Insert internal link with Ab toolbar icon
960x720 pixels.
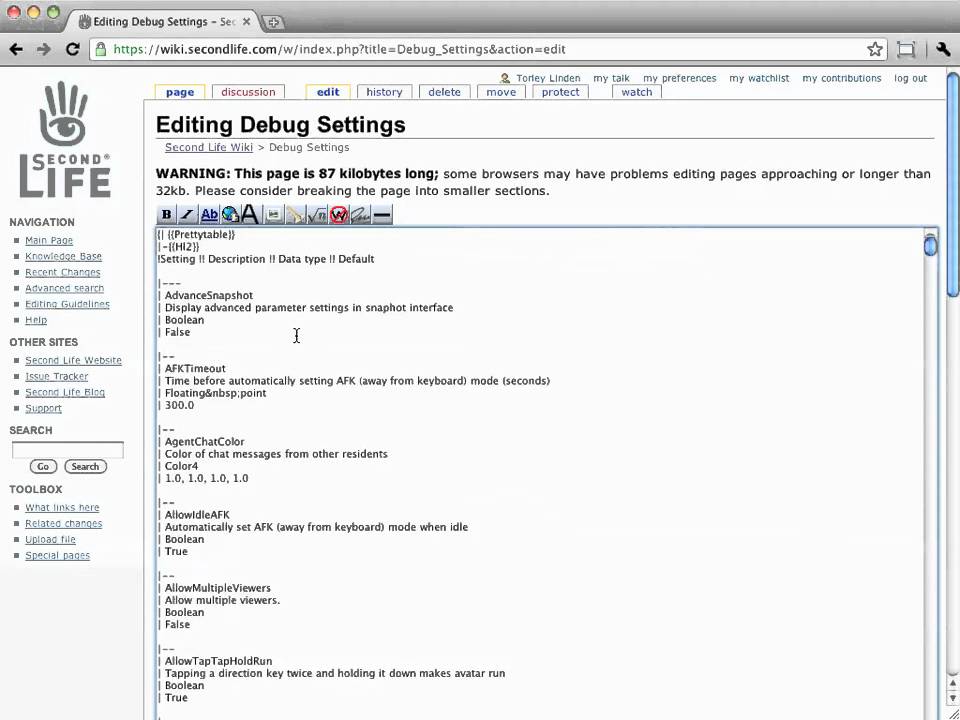209,215
